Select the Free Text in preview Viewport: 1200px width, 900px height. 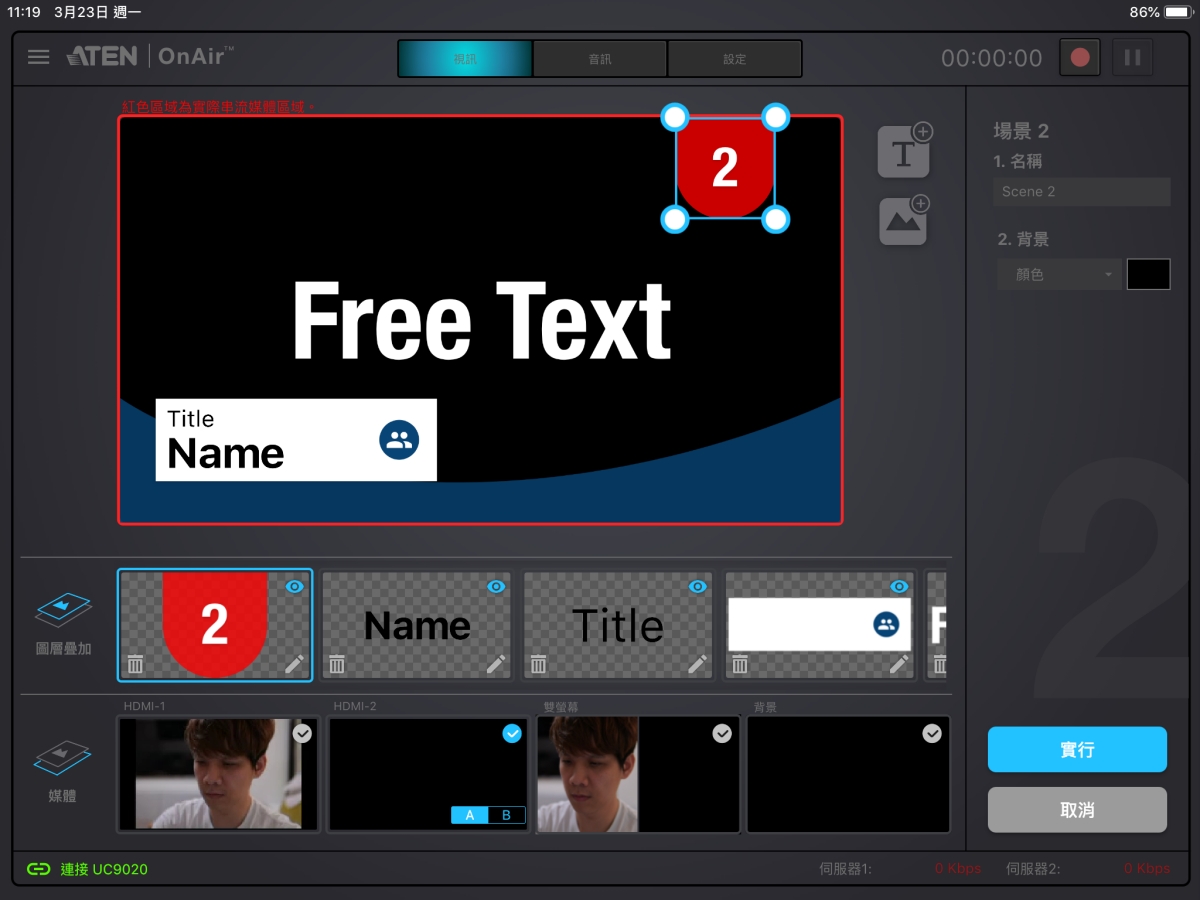481,320
